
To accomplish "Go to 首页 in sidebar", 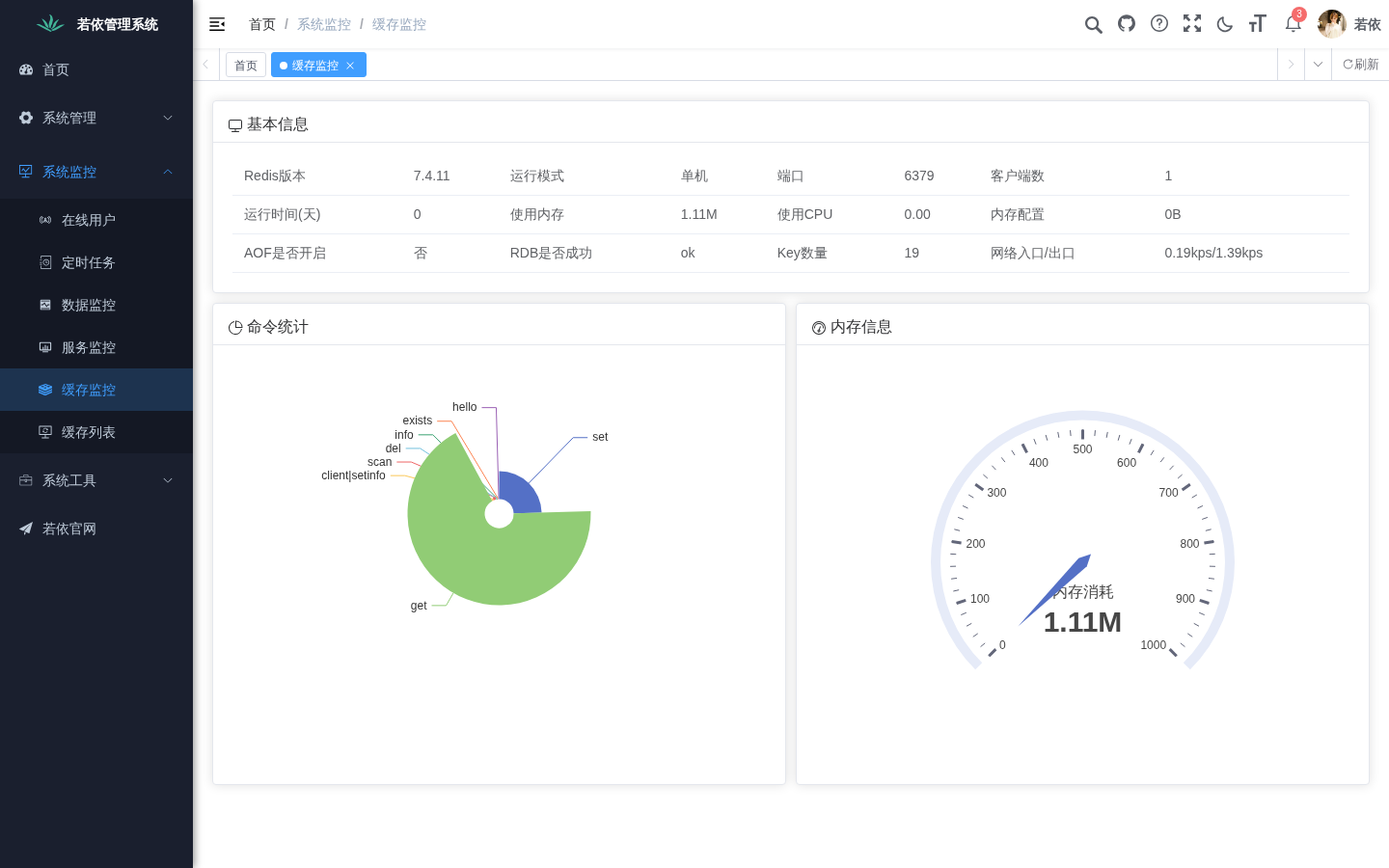I will click(x=96, y=69).
